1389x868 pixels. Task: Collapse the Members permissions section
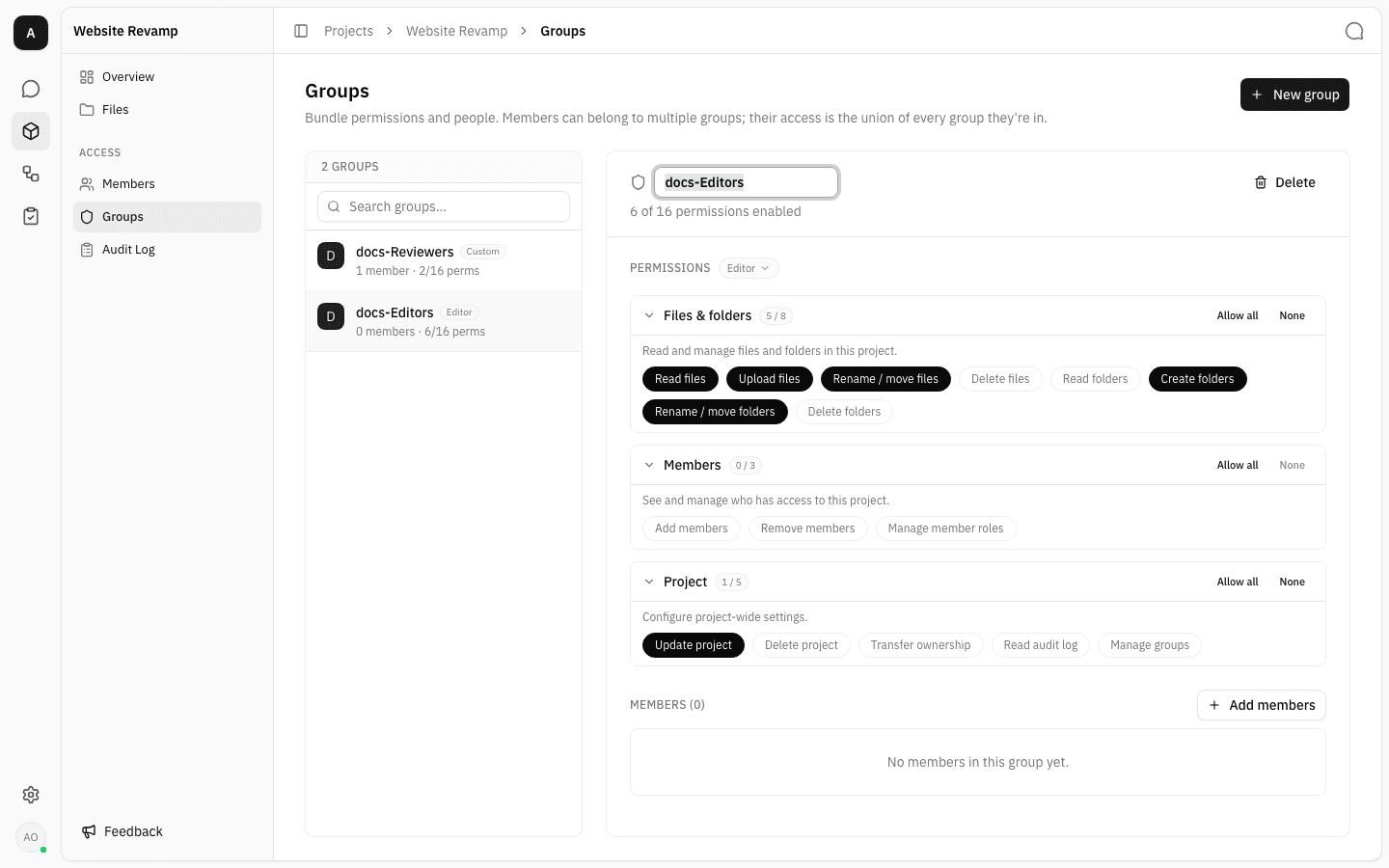point(649,465)
